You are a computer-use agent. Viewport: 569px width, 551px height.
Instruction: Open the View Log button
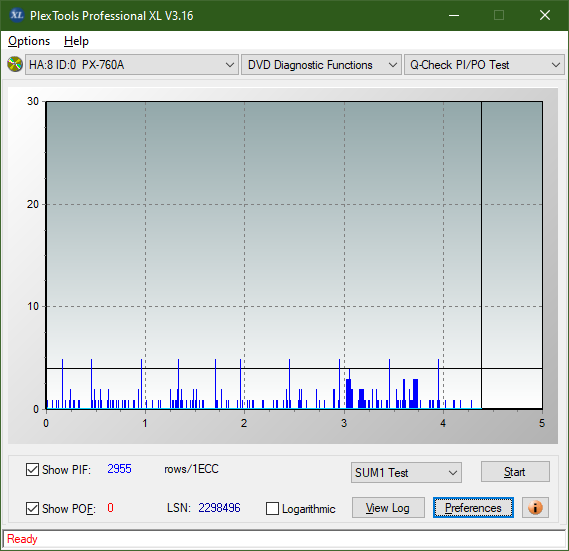point(388,507)
